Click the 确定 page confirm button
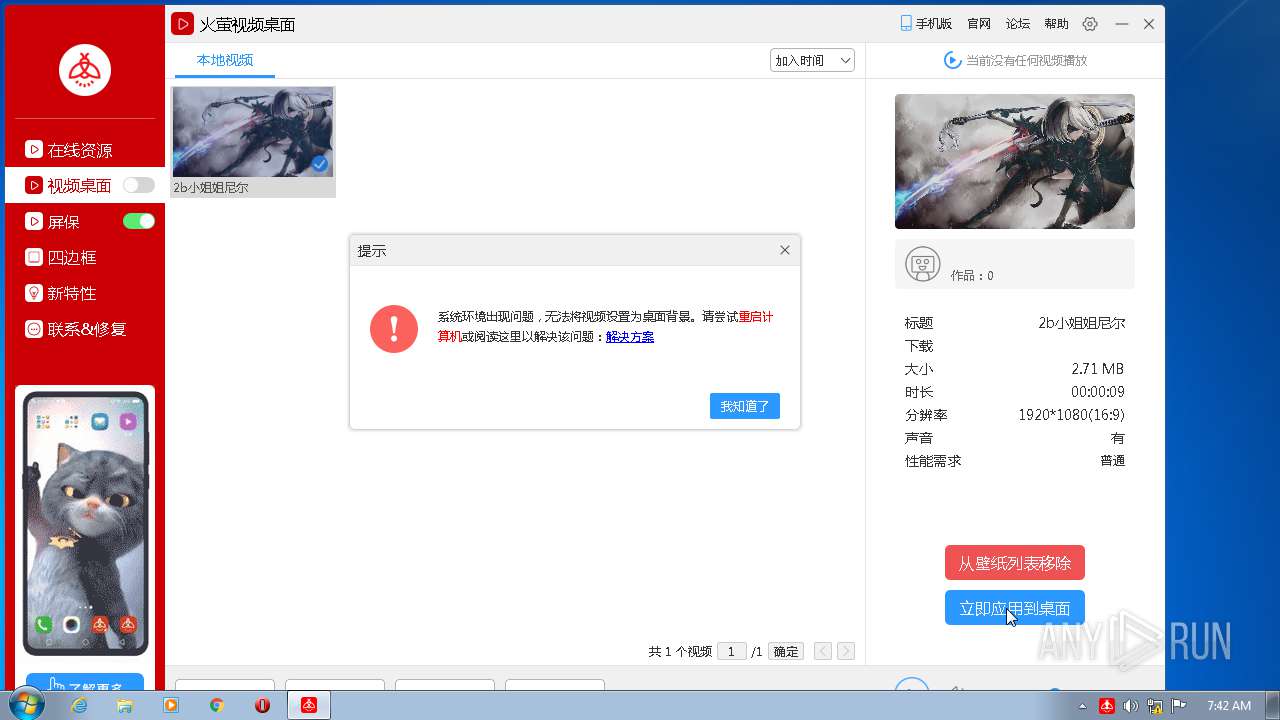 [786, 651]
